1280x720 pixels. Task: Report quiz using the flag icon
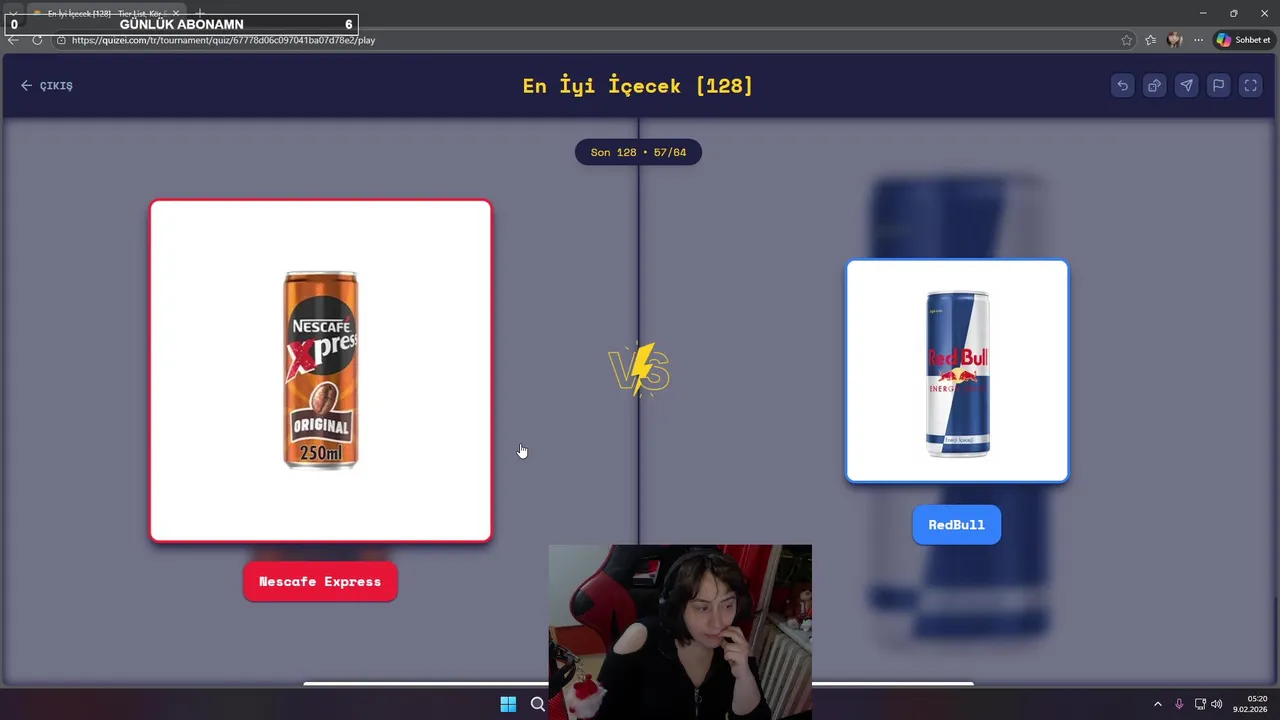click(x=1218, y=86)
